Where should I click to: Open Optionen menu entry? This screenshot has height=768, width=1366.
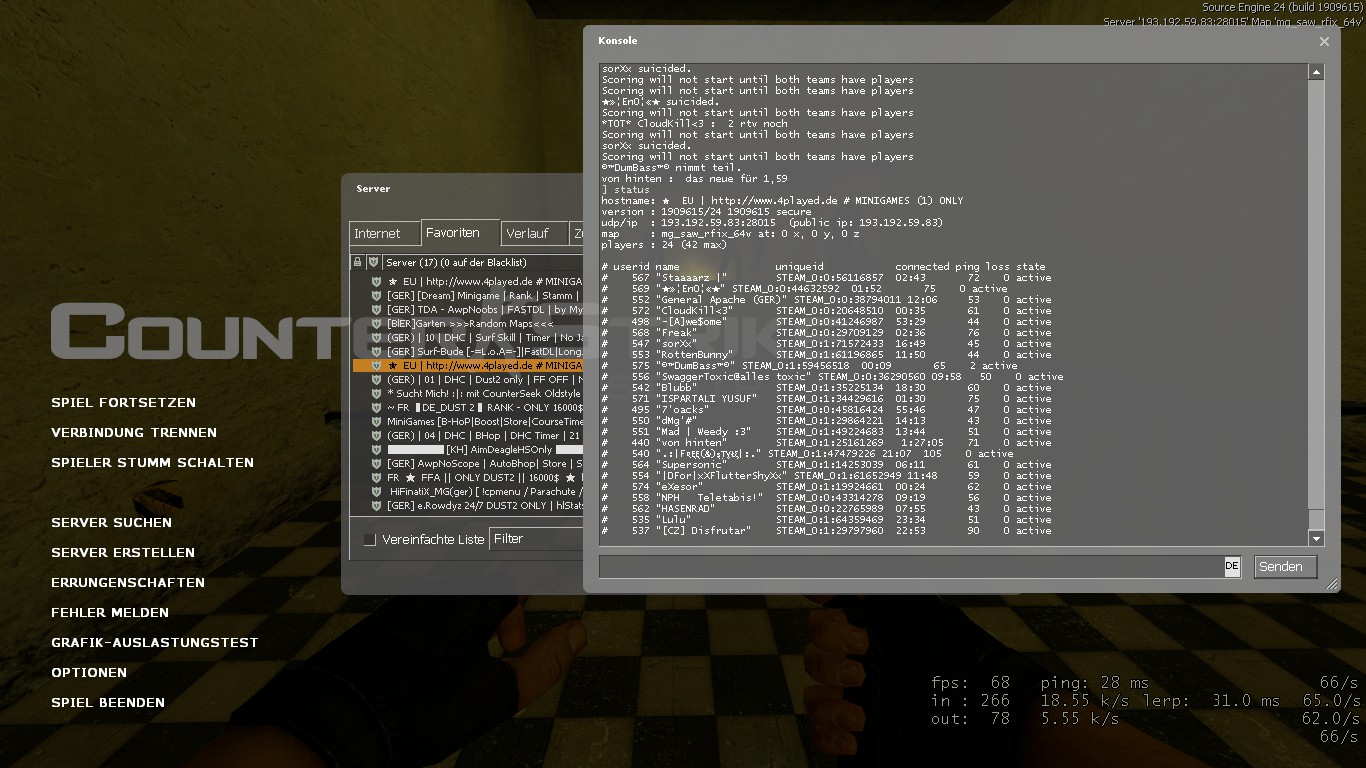89,673
